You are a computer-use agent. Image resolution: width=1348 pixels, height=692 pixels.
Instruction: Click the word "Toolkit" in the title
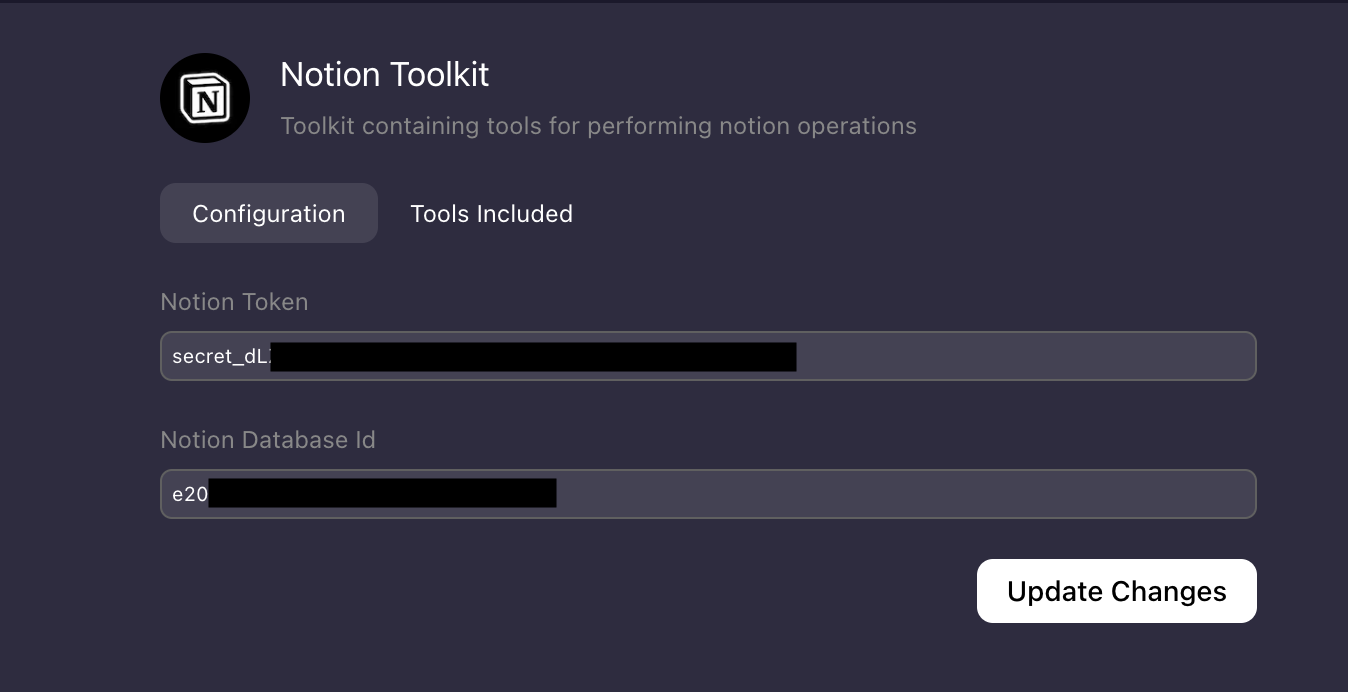(440, 75)
